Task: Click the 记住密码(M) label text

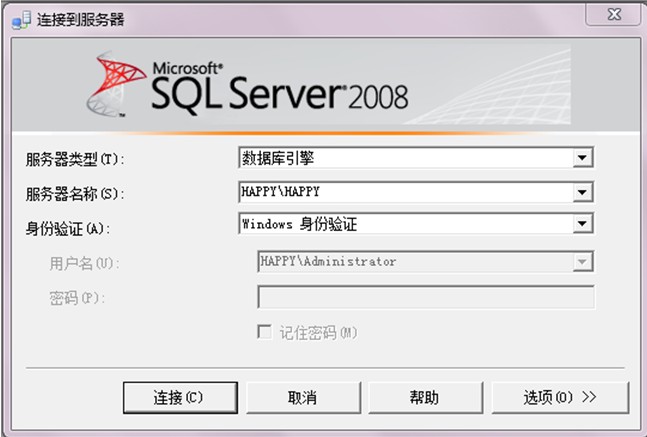Action: pos(318,333)
